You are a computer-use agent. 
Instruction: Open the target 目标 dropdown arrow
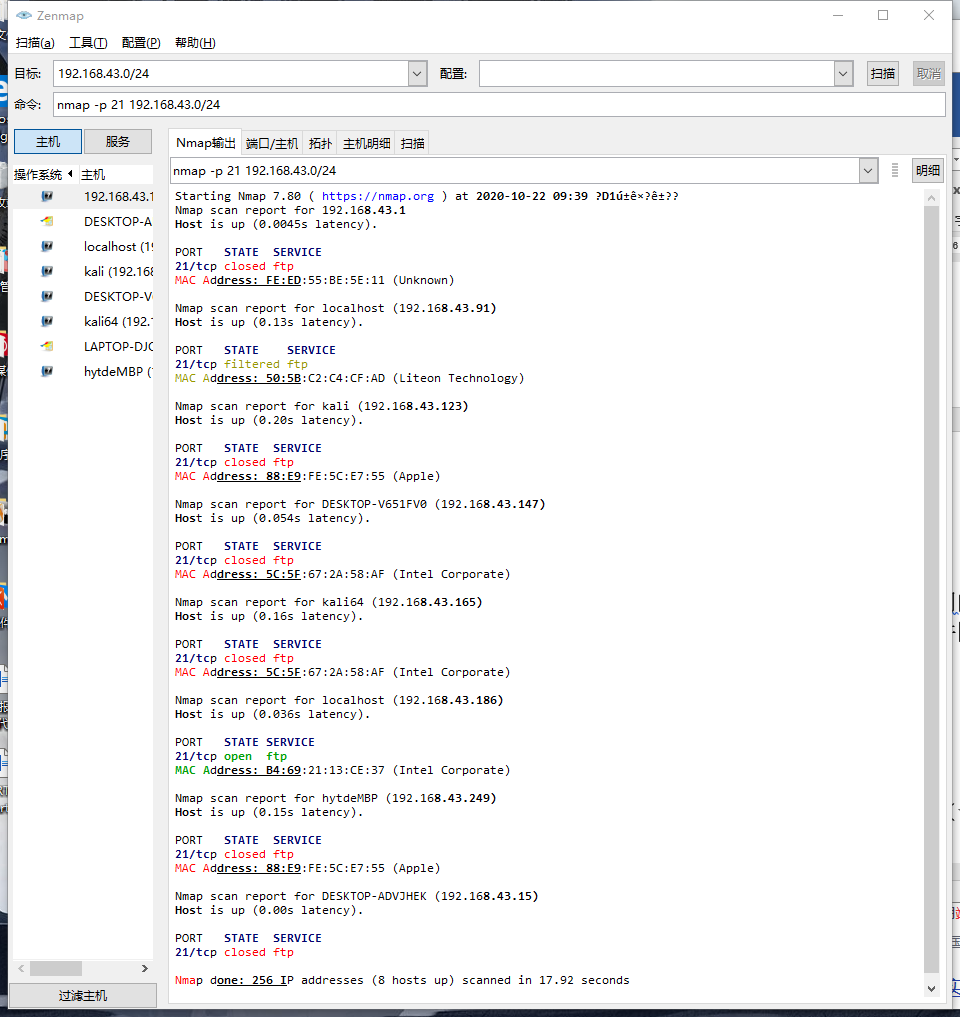pos(417,74)
